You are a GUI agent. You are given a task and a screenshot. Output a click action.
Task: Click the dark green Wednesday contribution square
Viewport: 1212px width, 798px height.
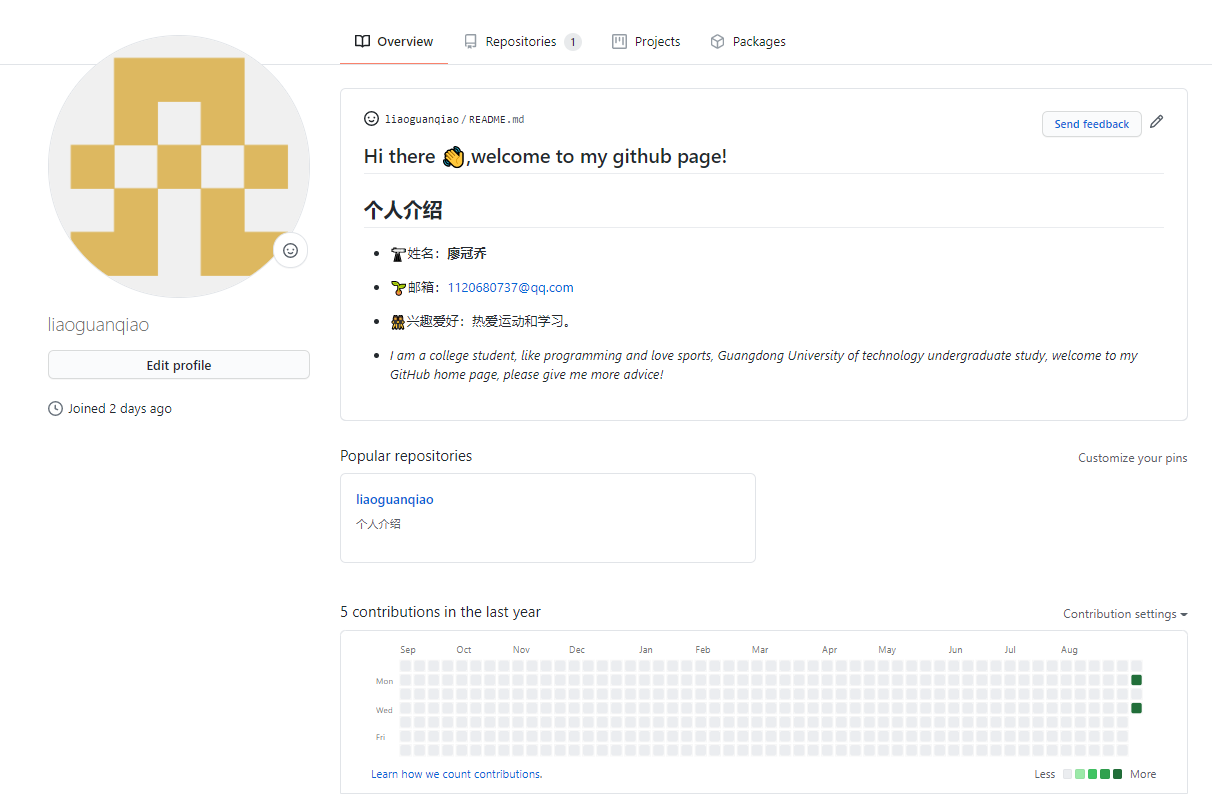point(1136,708)
